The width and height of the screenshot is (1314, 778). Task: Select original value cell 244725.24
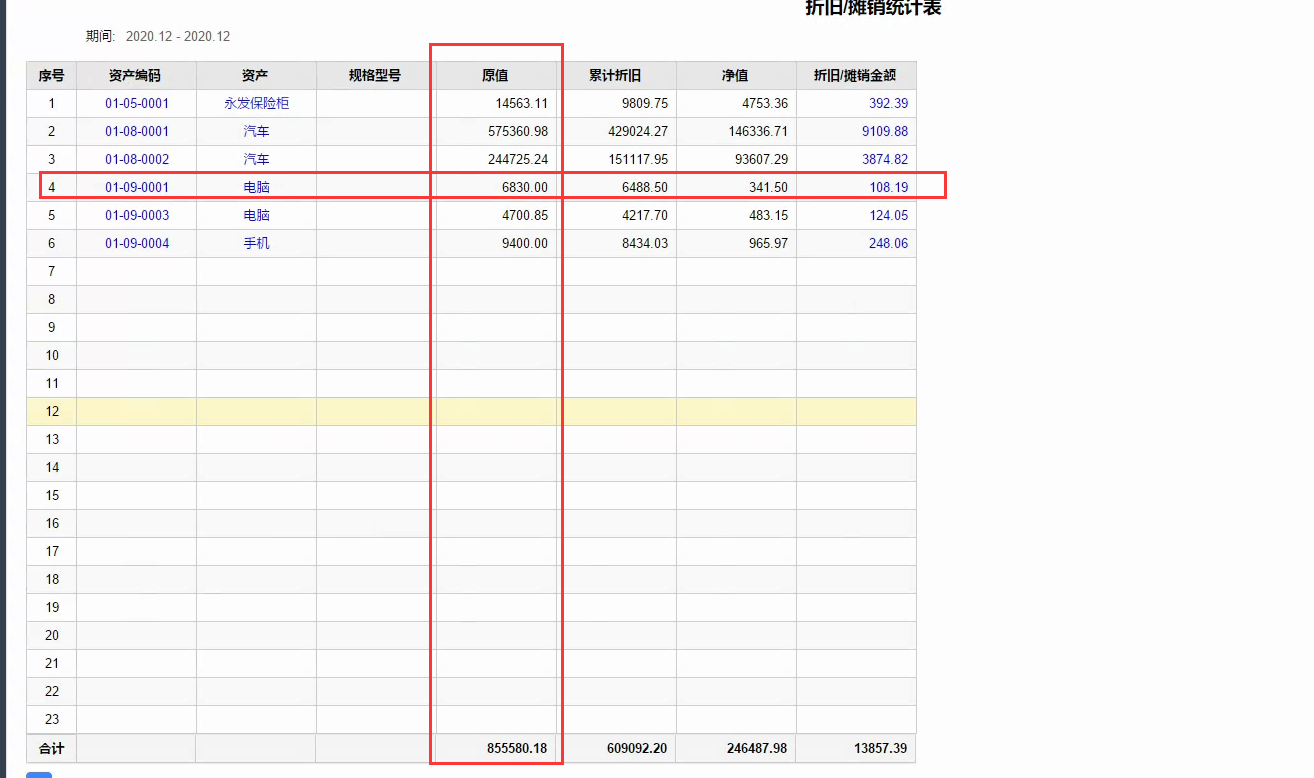pos(496,159)
